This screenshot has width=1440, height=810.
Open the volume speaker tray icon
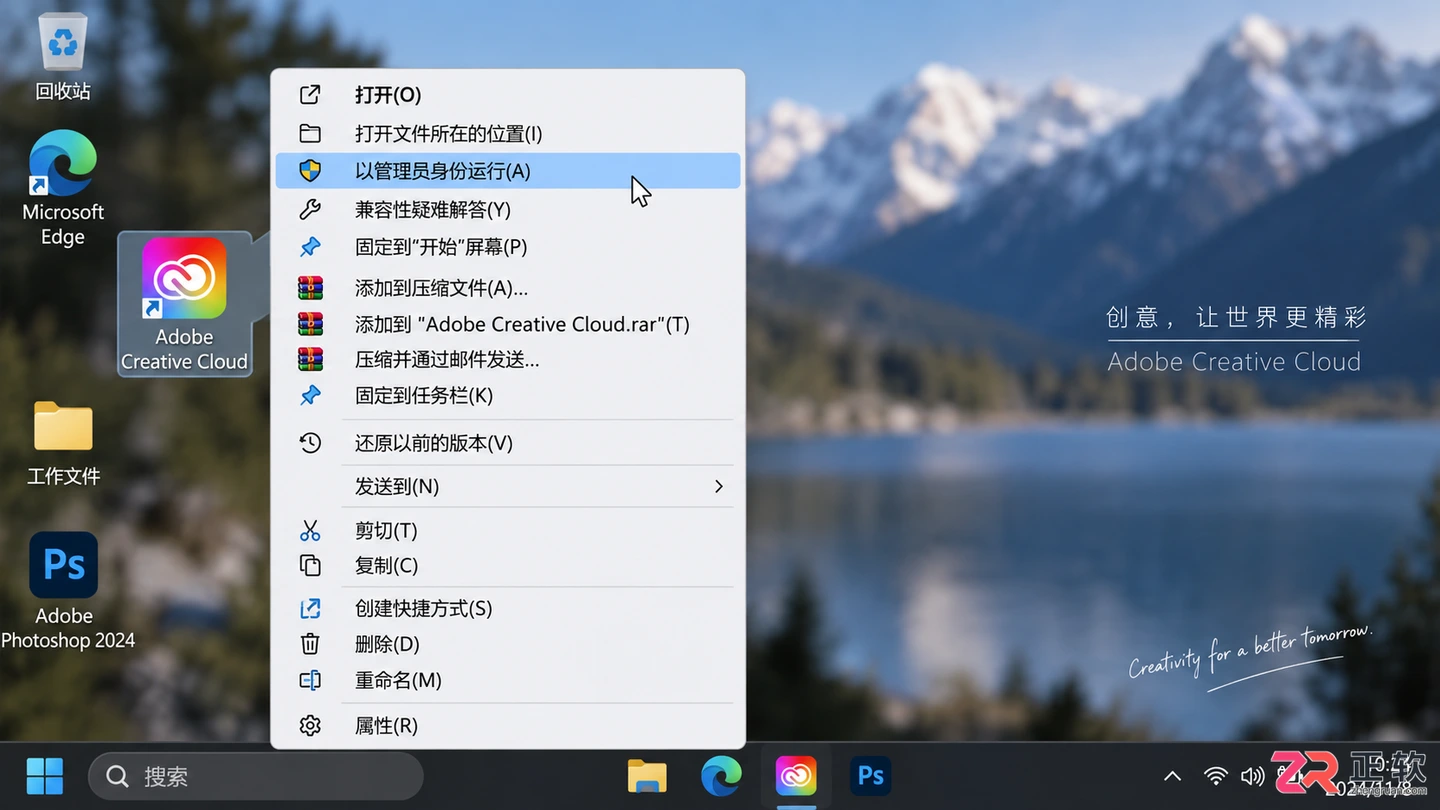pos(1252,776)
